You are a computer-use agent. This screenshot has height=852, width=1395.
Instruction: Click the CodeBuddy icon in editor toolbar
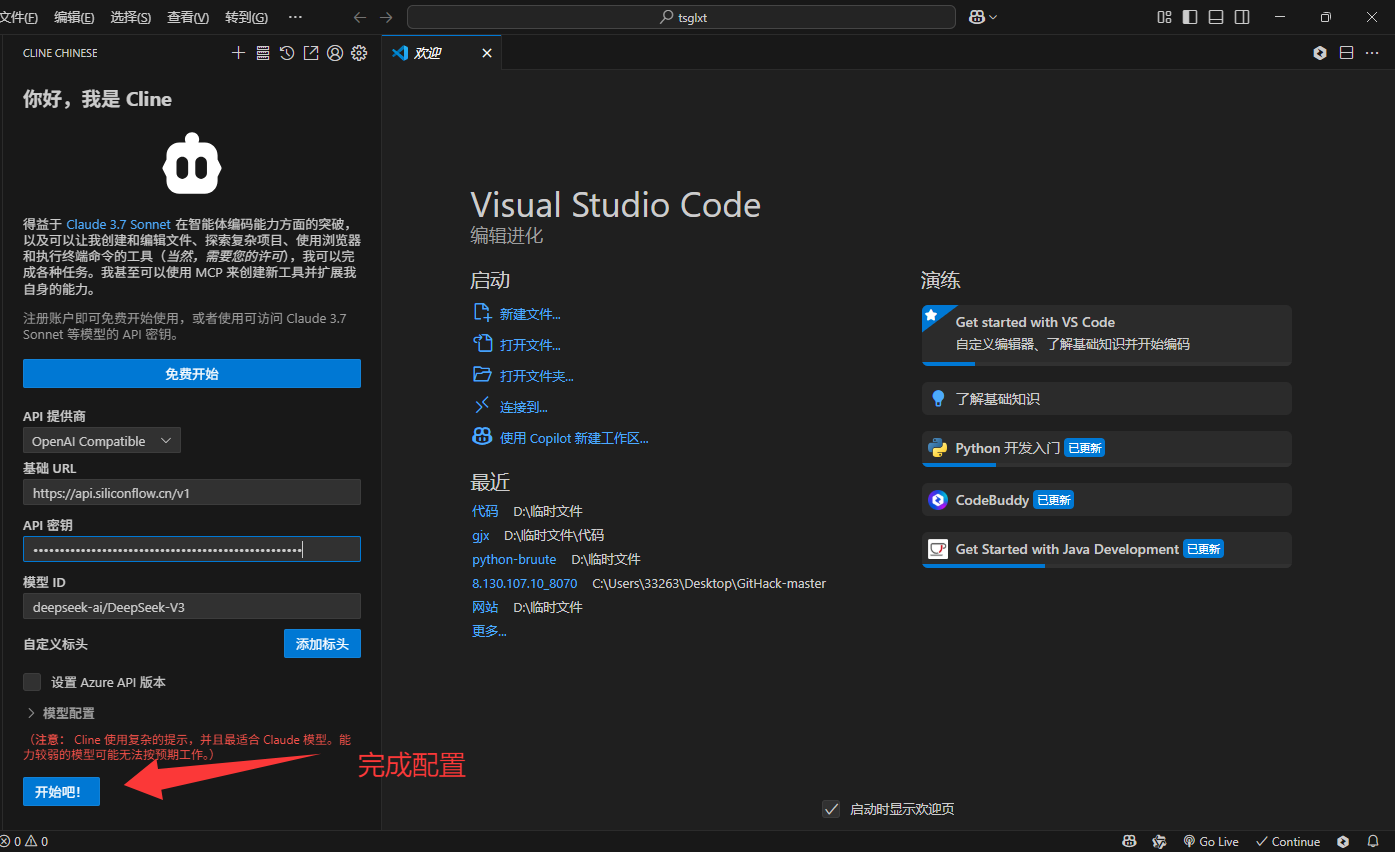[x=1320, y=53]
